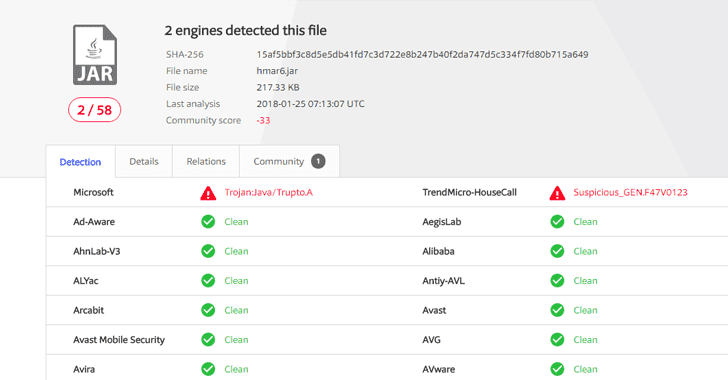Click the green check icon for Antiy-AVL
The height and width of the screenshot is (380, 728).
tap(557, 281)
